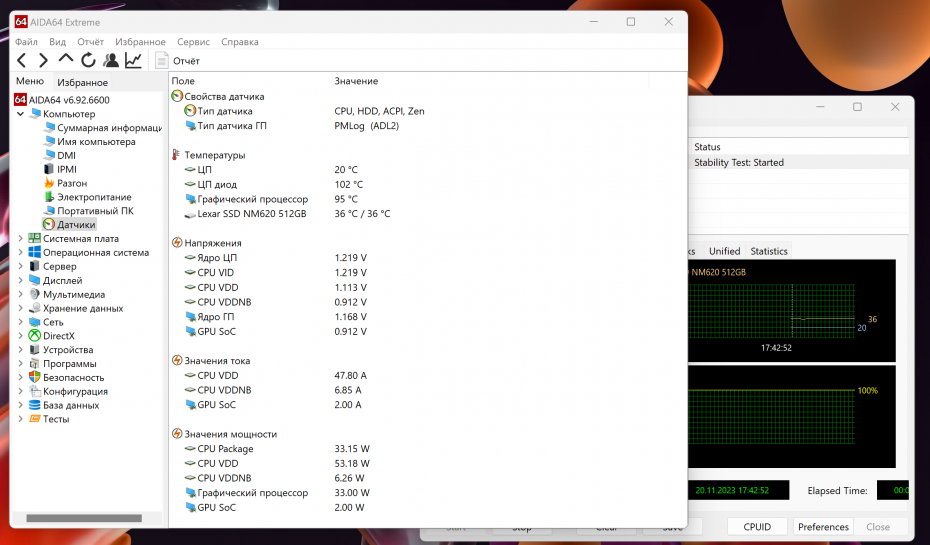
Task: Open the Файл menu
Action: [26, 42]
